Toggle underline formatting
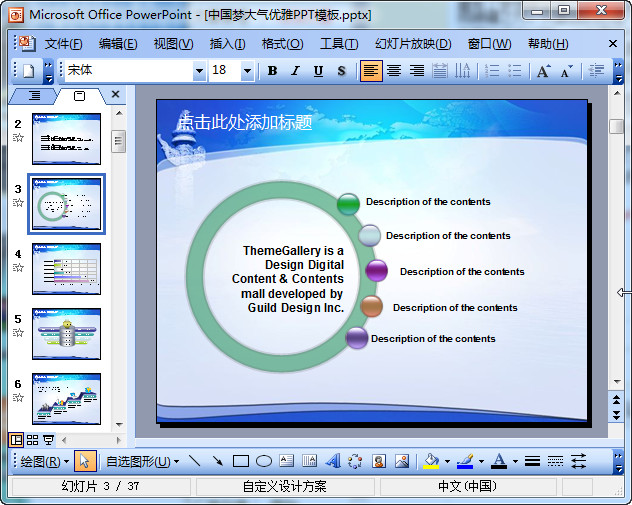This screenshot has height=505, width=632. (x=318, y=71)
